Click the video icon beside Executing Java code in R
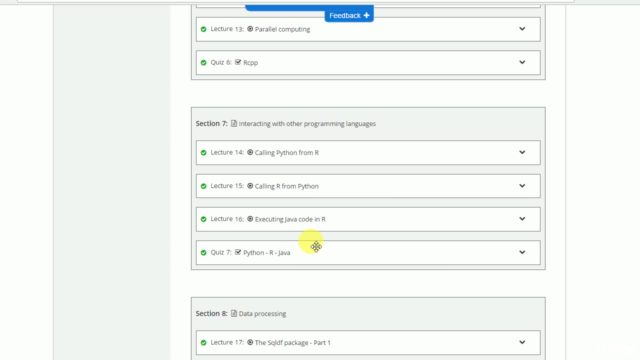 [250, 219]
